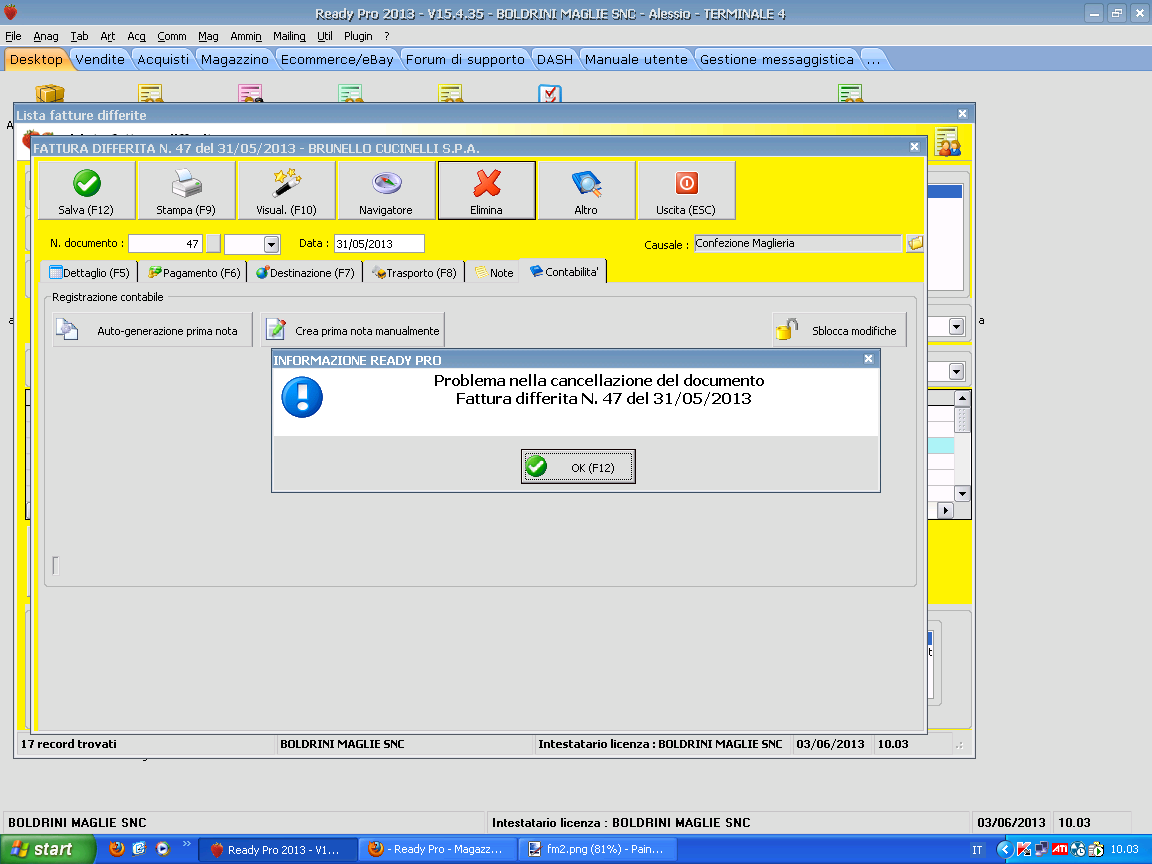This screenshot has width=1152, height=864.
Task: Open Gestione messaggistica tab
Action: coord(777,60)
